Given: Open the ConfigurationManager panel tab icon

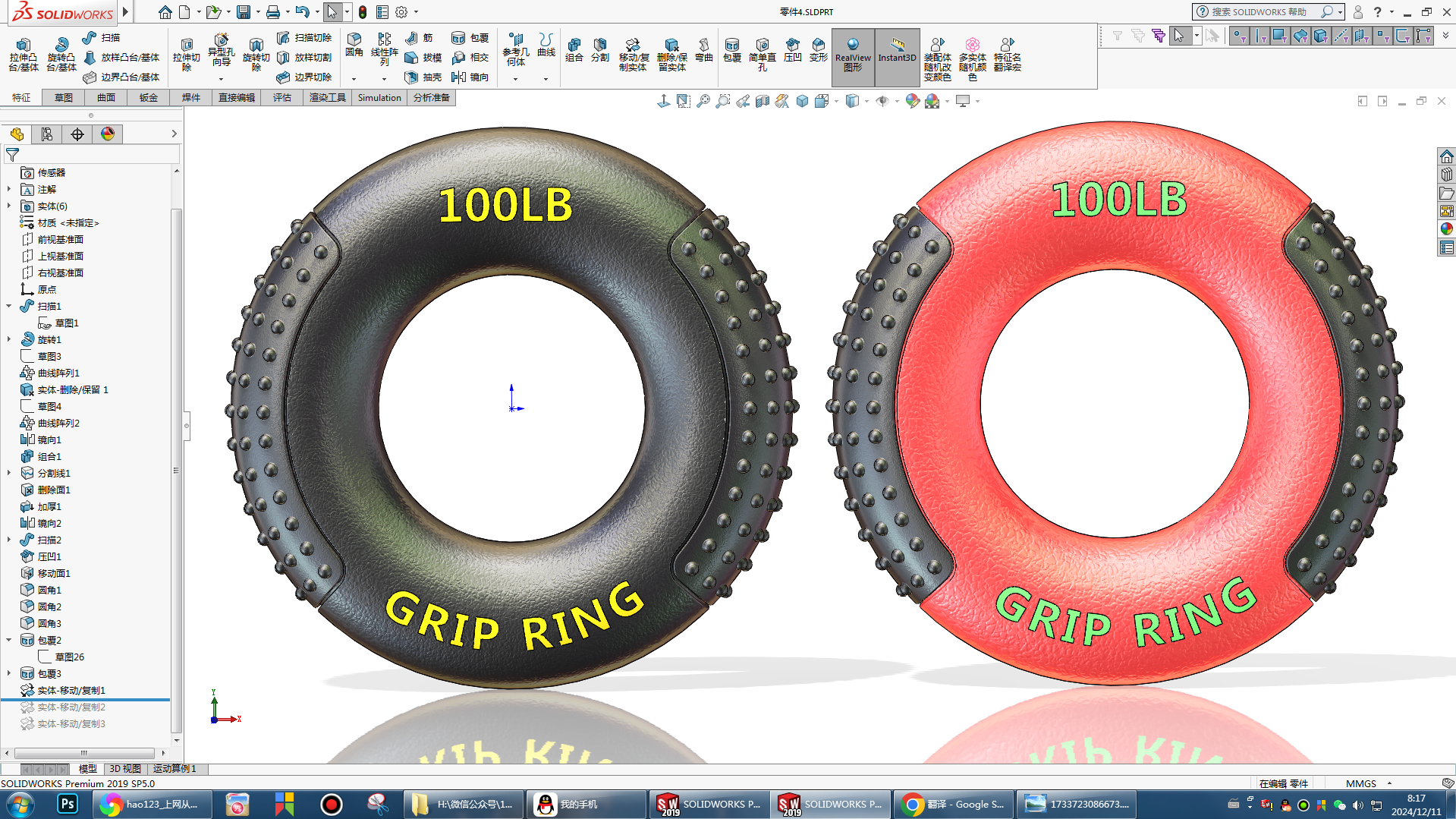Looking at the screenshot, I should pyautogui.click(x=47, y=134).
